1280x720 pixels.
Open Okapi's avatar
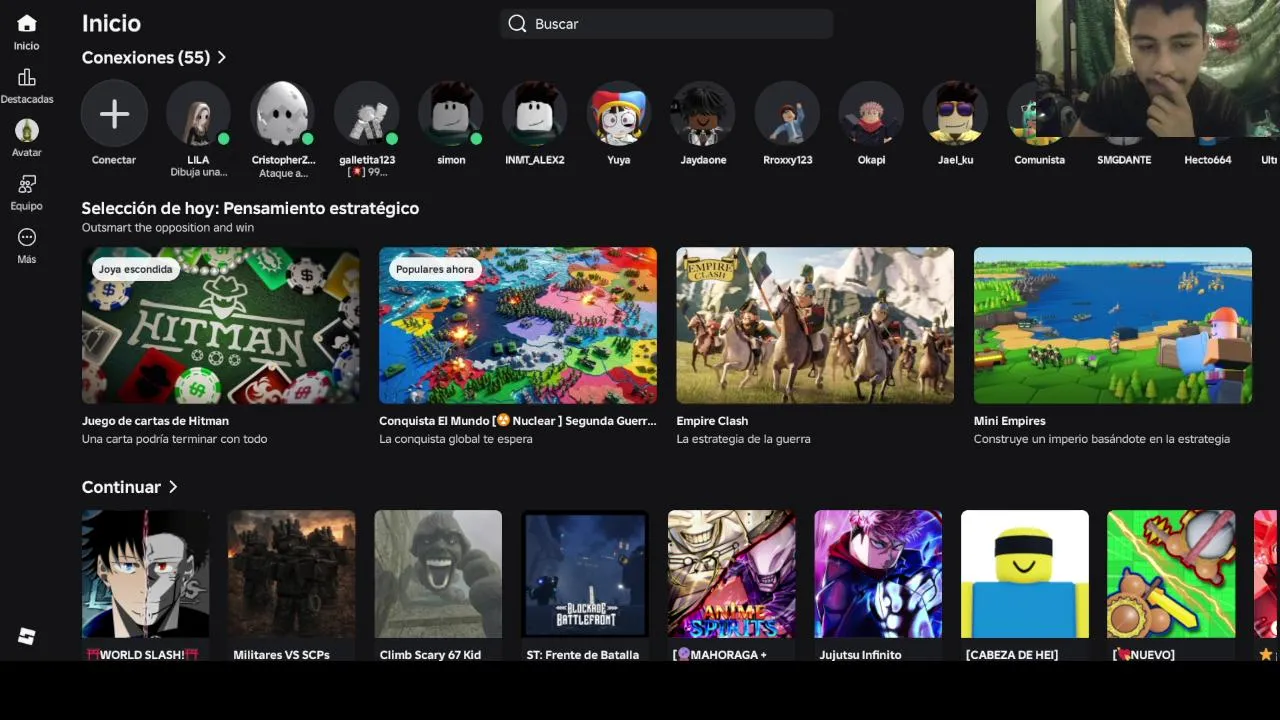[871, 114]
